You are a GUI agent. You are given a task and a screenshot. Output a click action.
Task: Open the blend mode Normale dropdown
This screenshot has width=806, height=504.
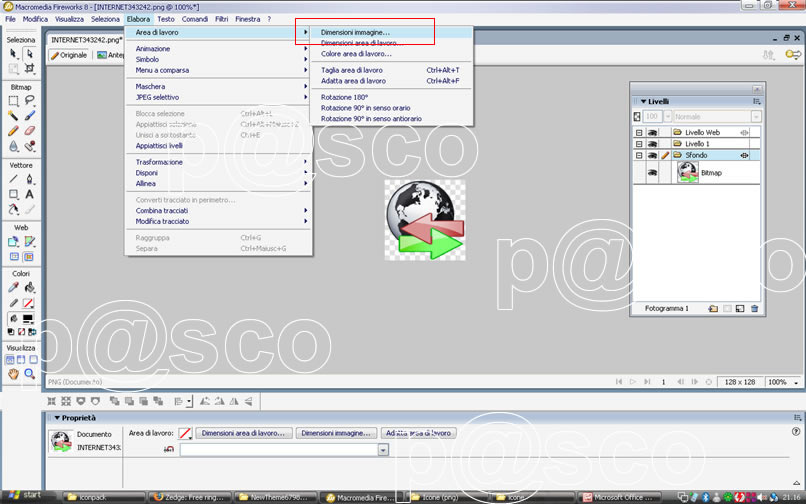tap(756, 117)
